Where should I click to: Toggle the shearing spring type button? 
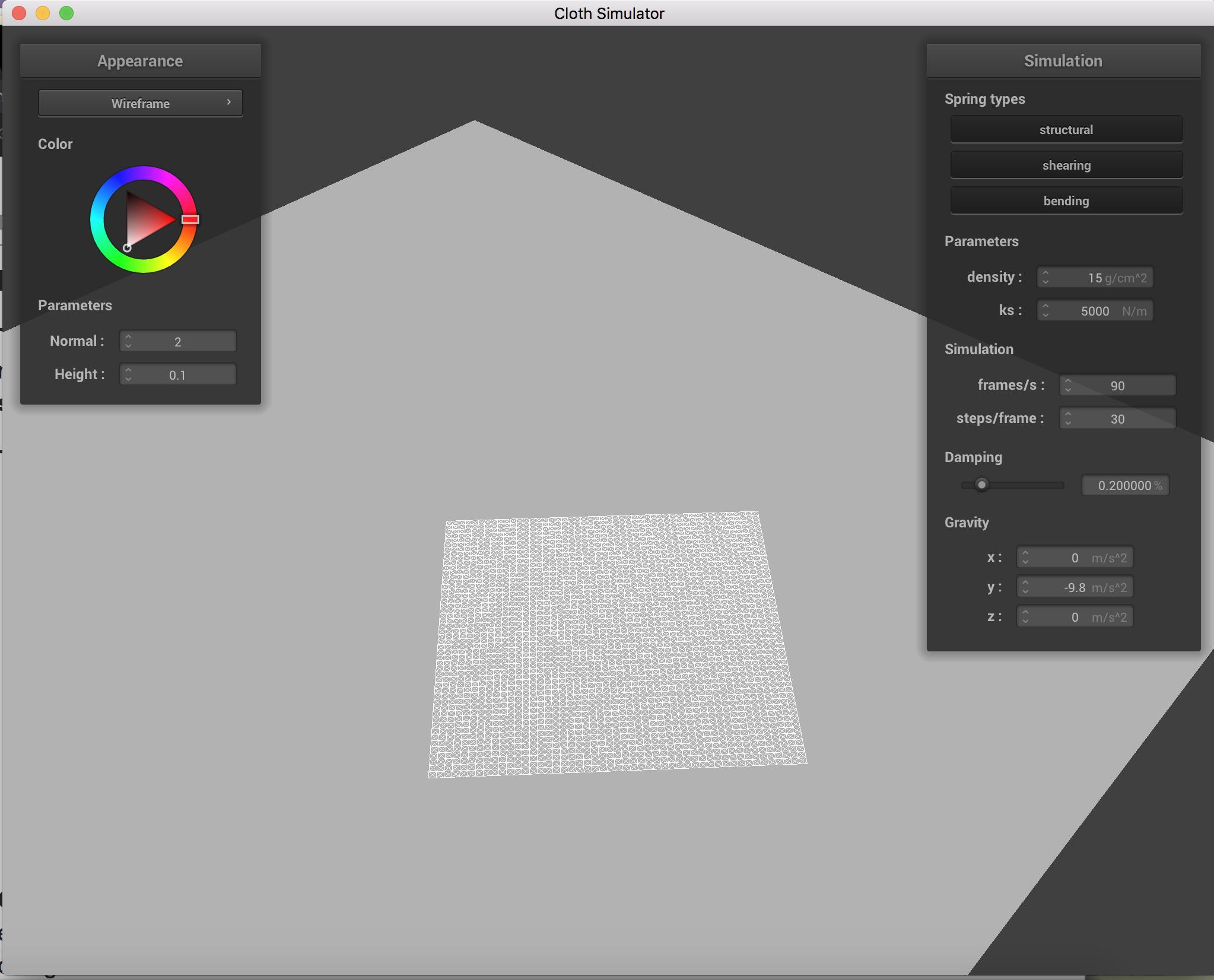click(1066, 166)
